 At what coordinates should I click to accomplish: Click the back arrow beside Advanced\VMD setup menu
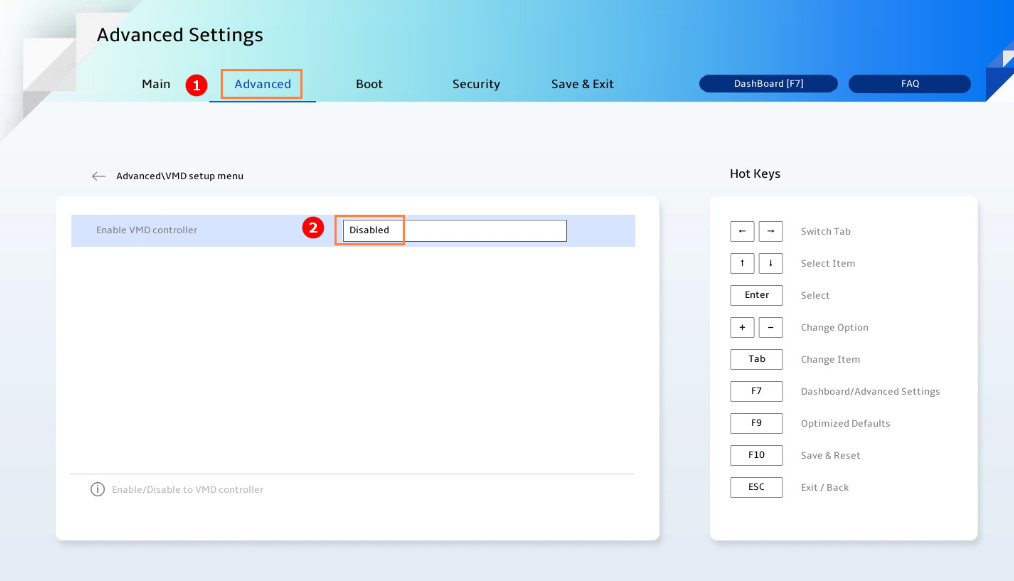click(x=98, y=176)
